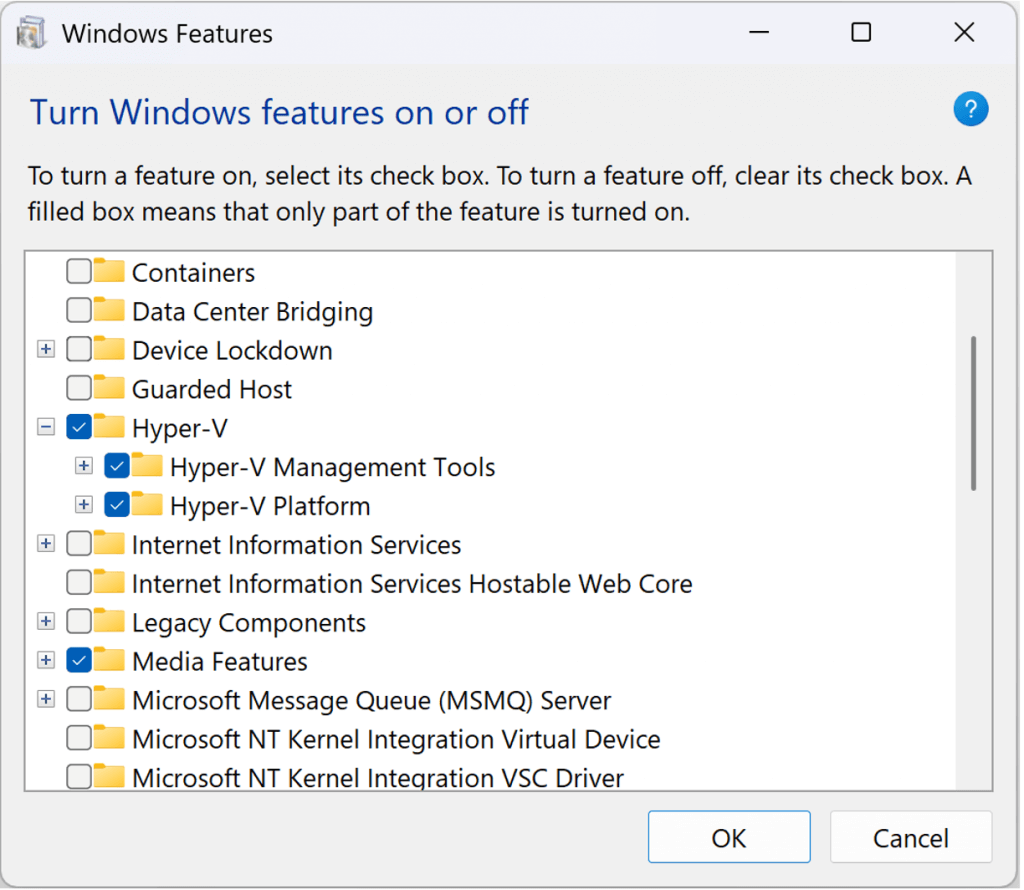Click the Internet Information Services folder icon
This screenshot has height=890, width=1024.
tap(109, 544)
